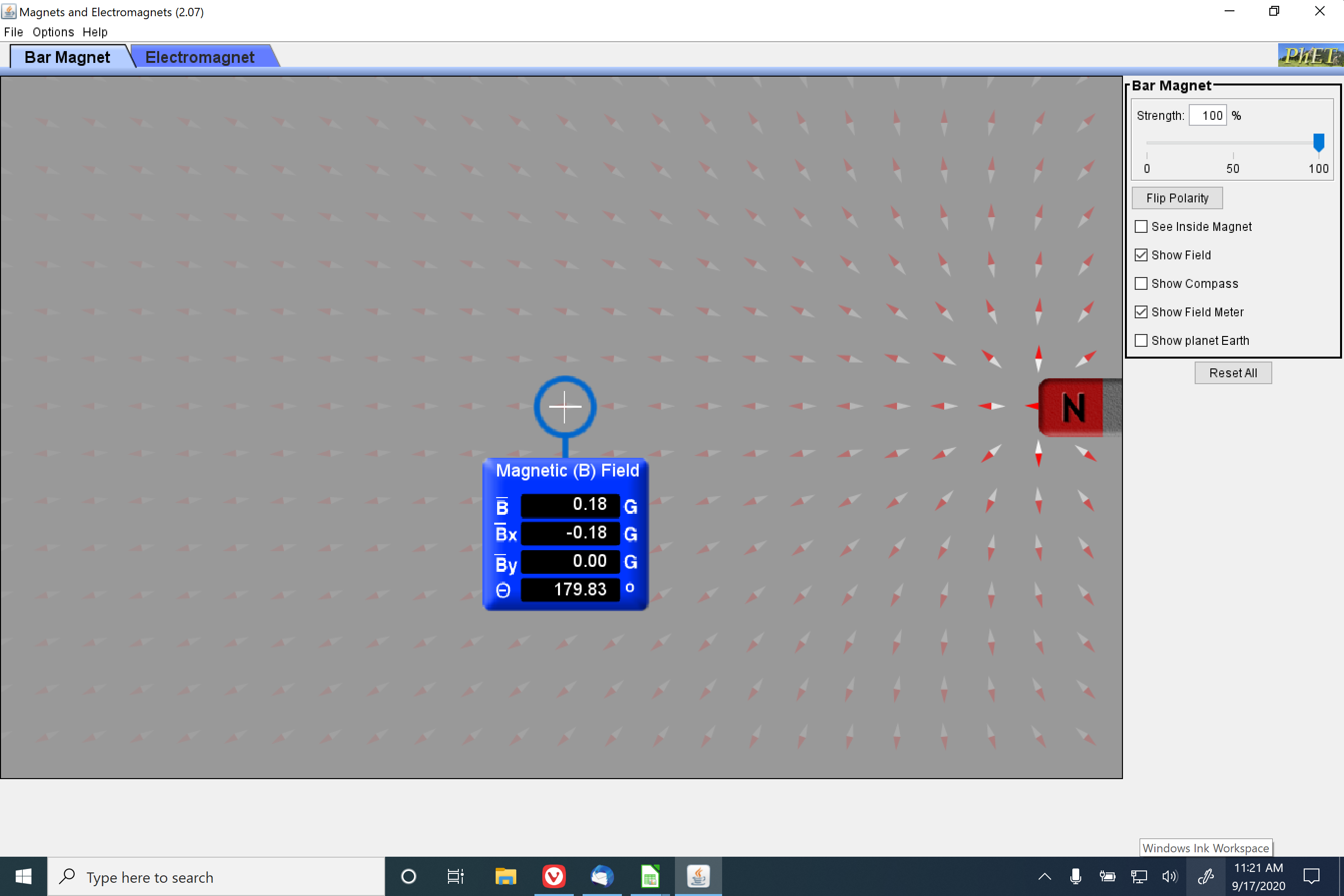This screenshot has width=1344, height=896.
Task: Open the Vivaldi browser icon
Action: pyautogui.click(x=553, y=876)
